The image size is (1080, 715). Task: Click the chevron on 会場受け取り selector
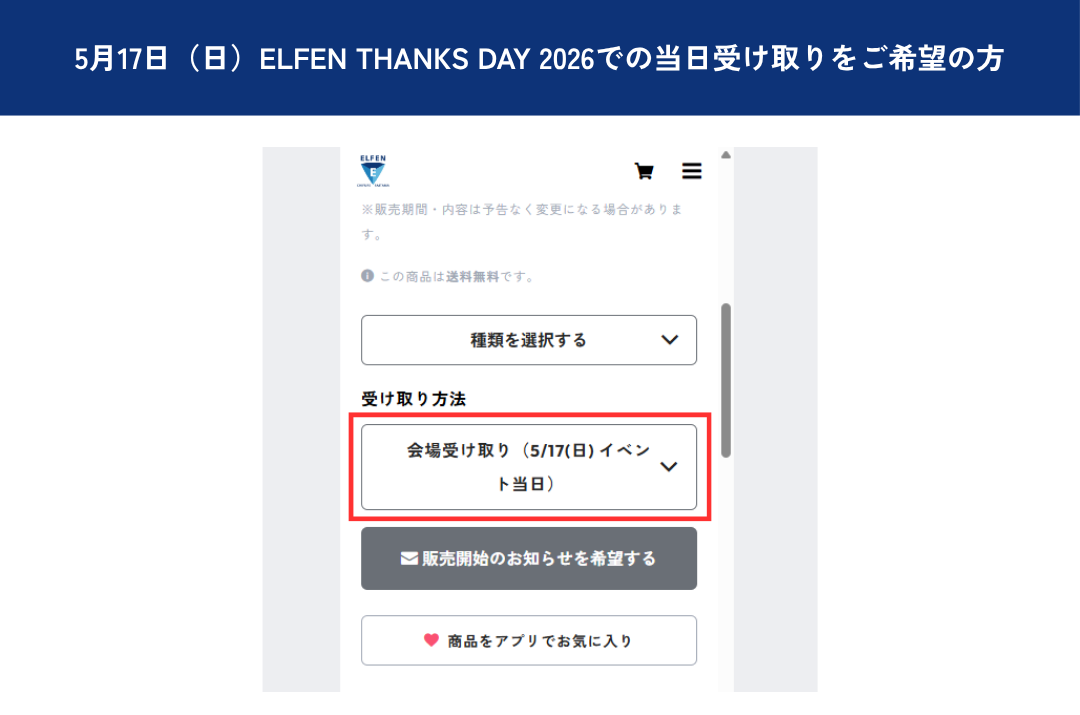tap(670, 467)
